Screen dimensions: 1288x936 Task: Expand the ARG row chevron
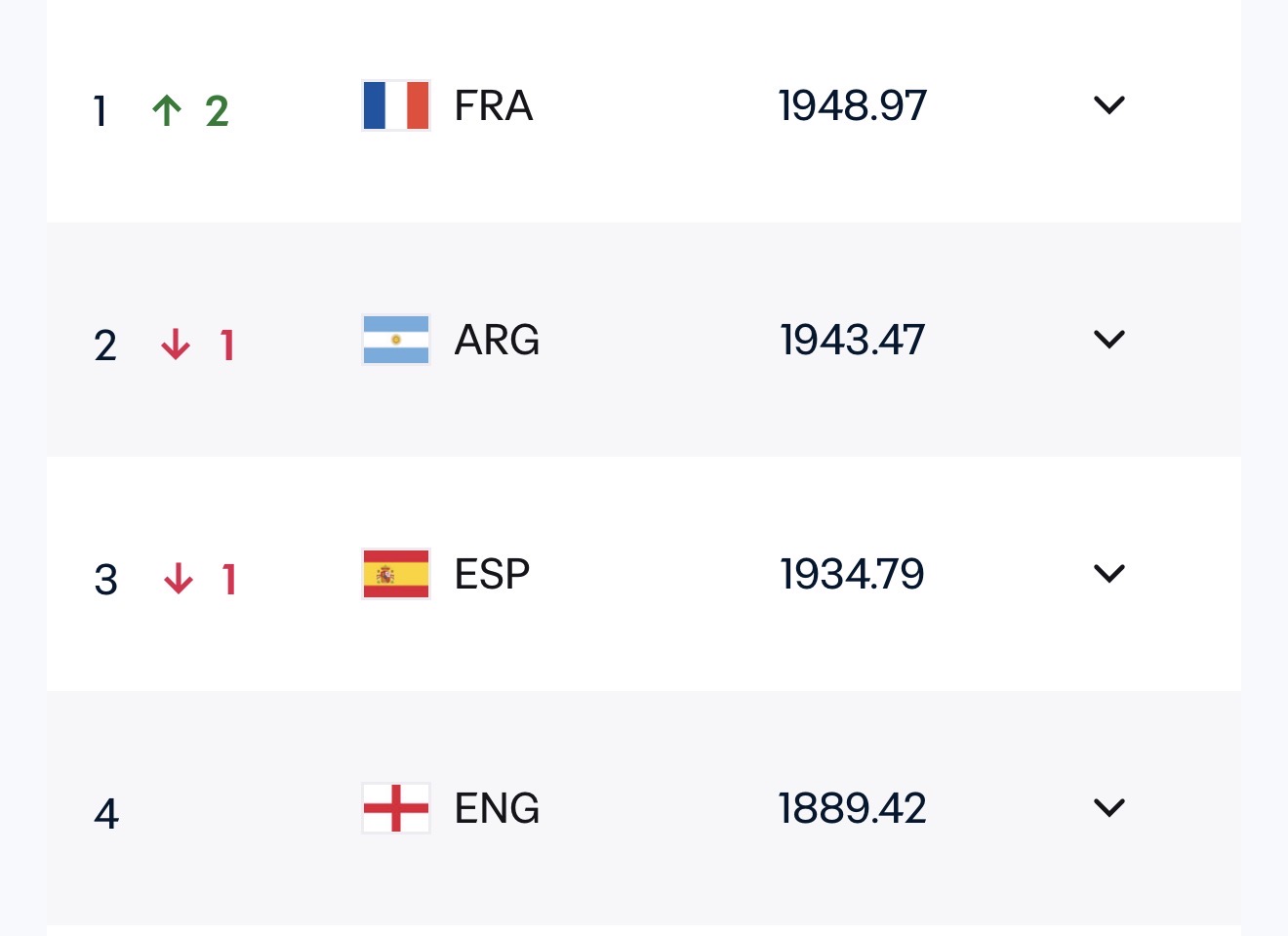tap(1109, 340)
